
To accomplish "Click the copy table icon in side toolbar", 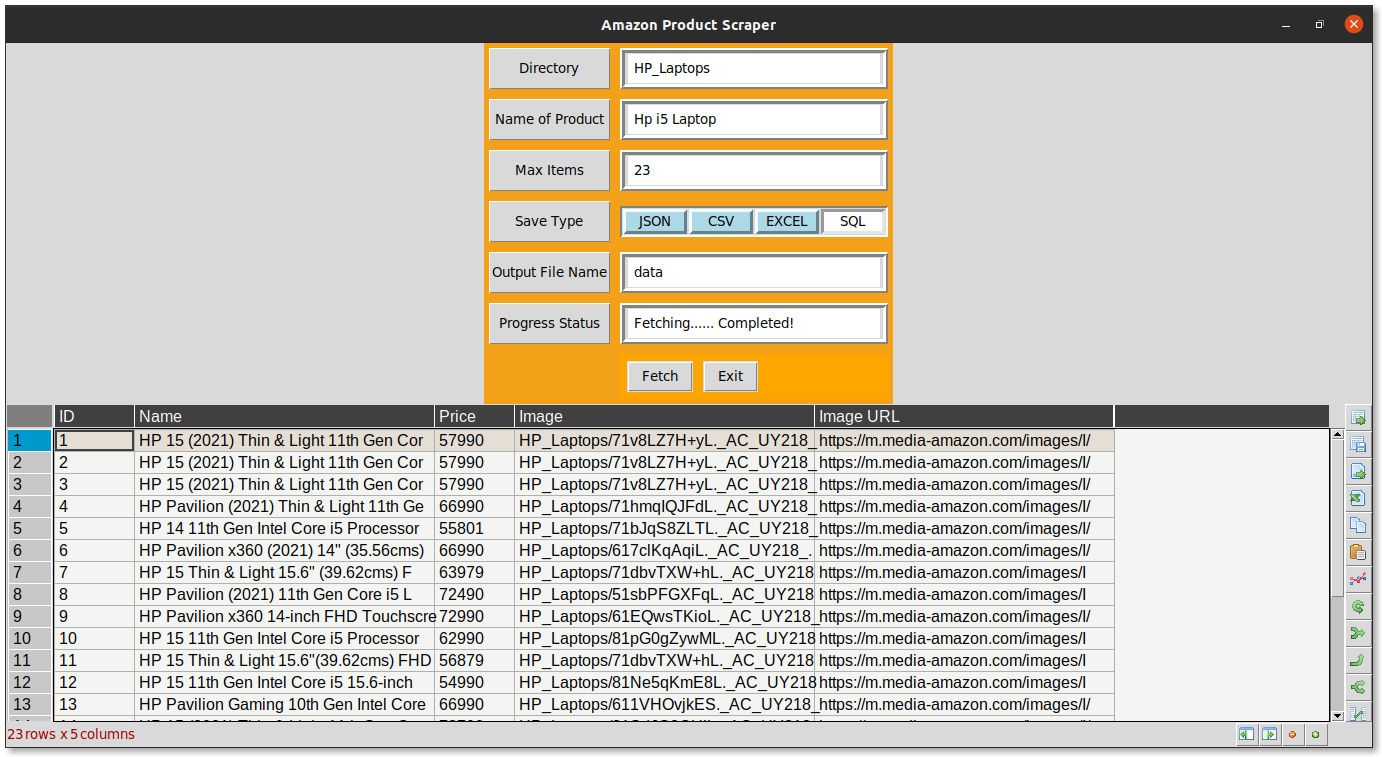I will click(x=1357, y=525).
